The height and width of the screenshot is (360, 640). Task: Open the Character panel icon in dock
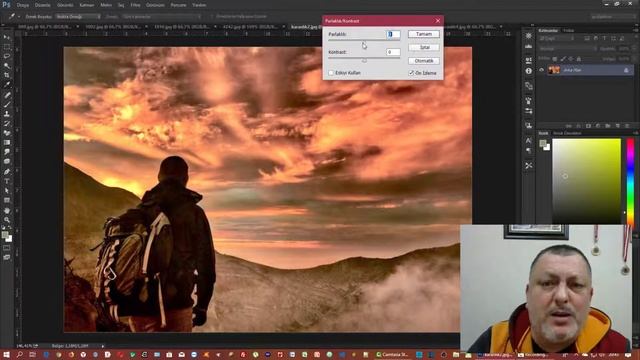(529, 140)
